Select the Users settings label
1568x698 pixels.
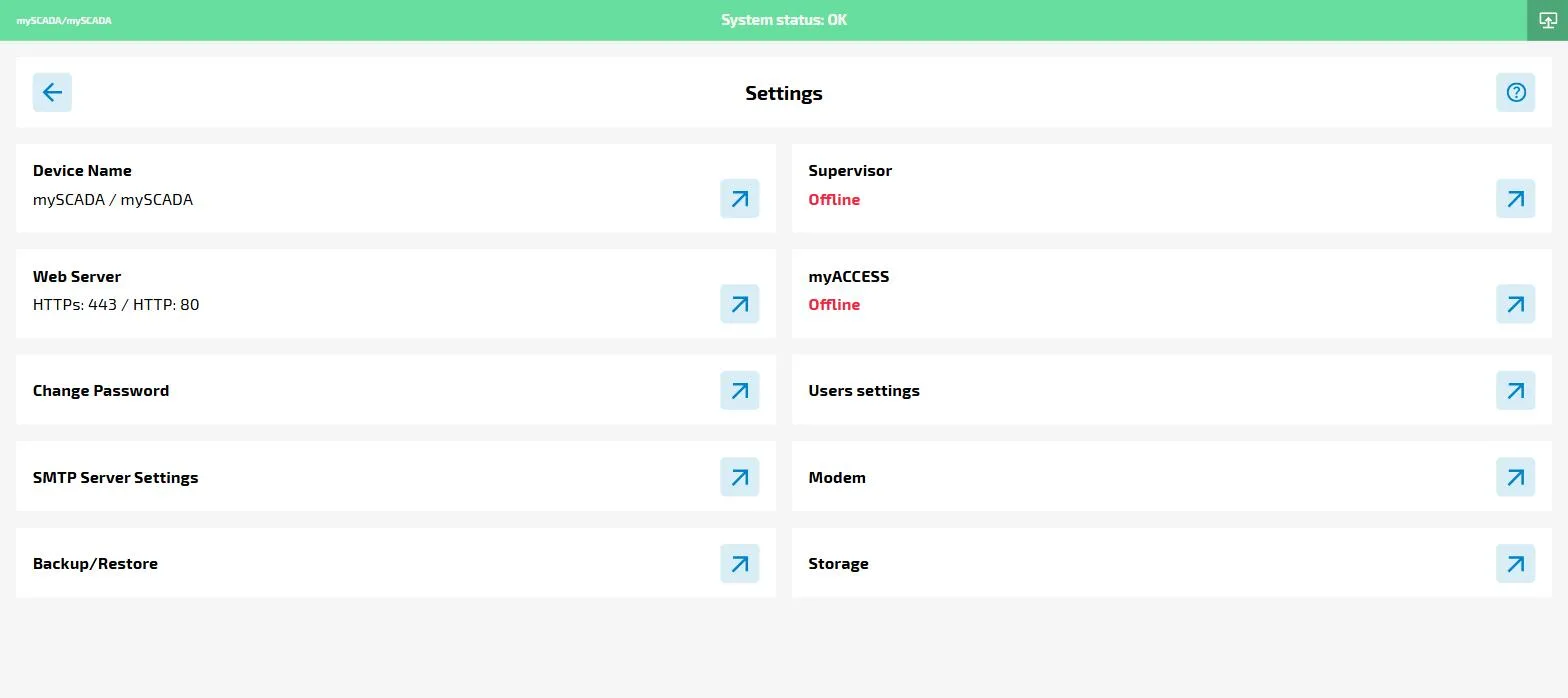(864, 391)
